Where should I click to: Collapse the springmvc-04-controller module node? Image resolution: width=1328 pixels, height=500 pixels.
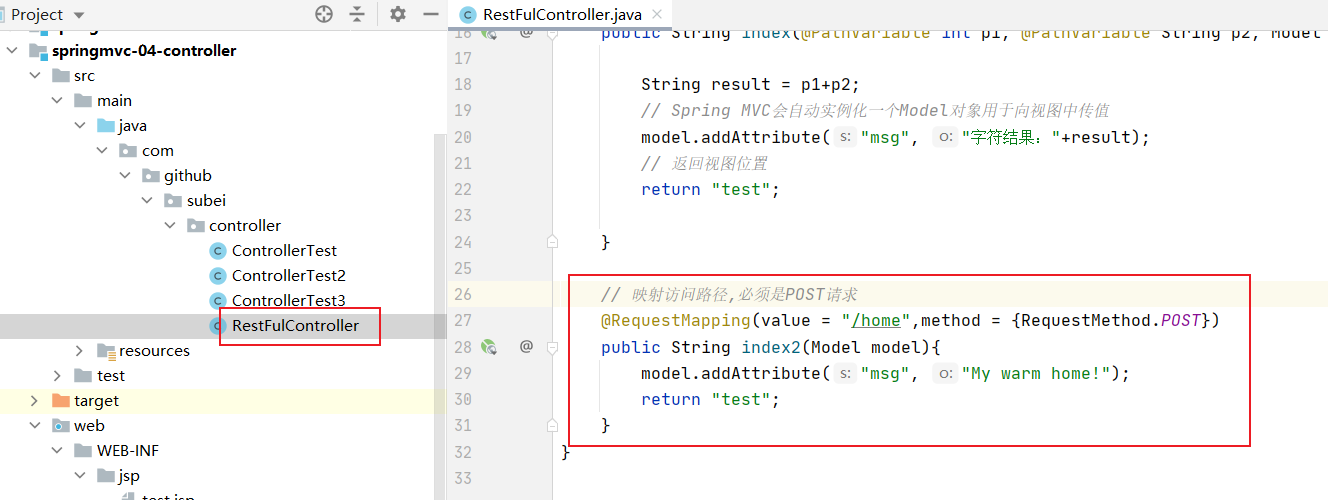pyautogui.click(x=12, y=51)
